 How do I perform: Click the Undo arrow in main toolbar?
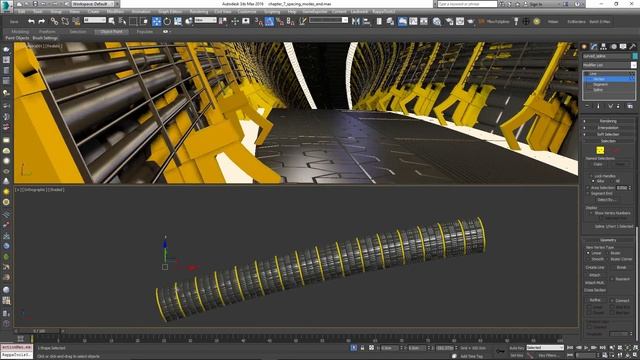[x=31, y=21]
